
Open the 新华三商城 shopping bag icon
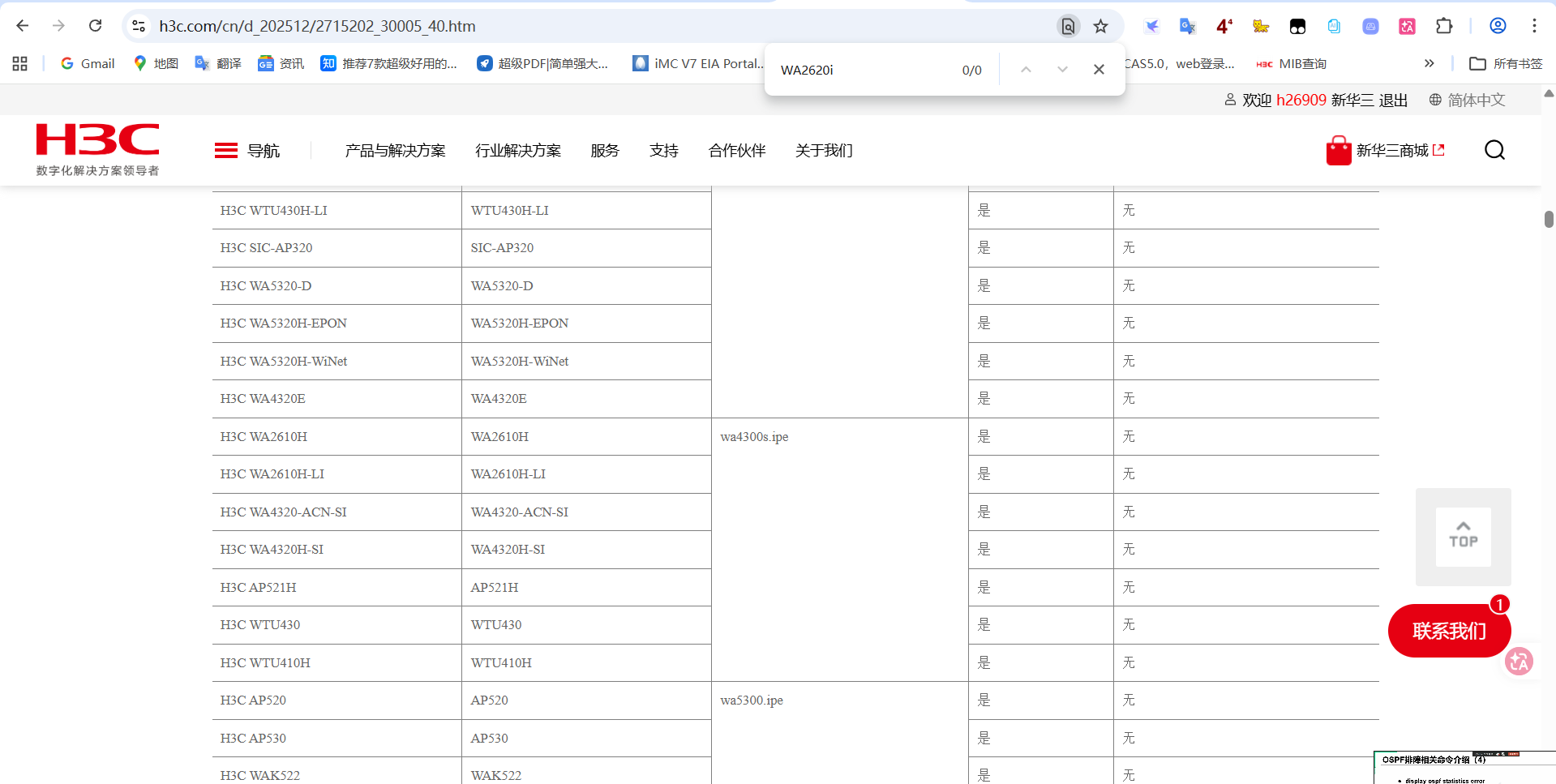pos(1338,151)
